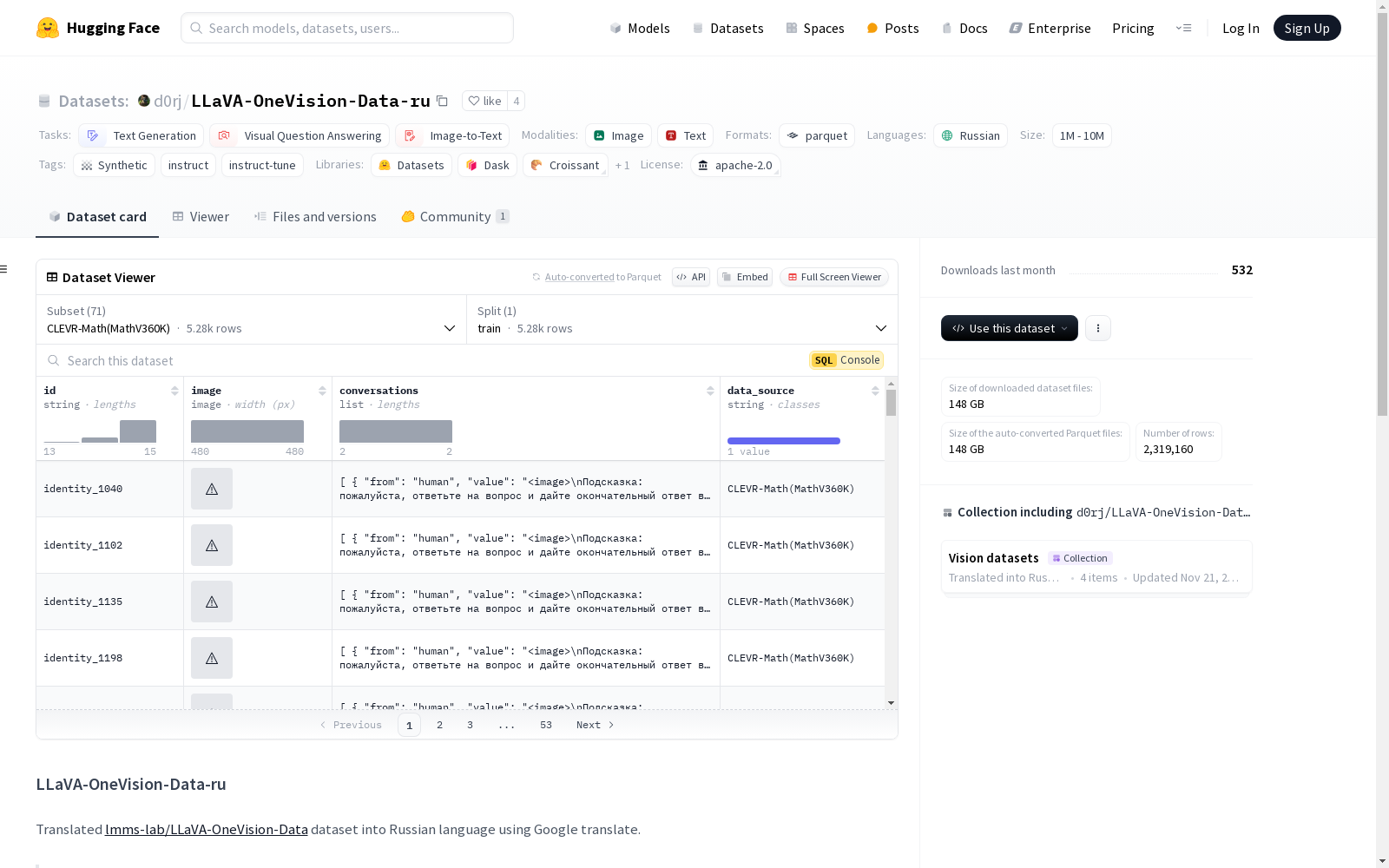Screen dimensions: 1389x868
Task: Open the Community tab
Action: click(x=455, y=217)
